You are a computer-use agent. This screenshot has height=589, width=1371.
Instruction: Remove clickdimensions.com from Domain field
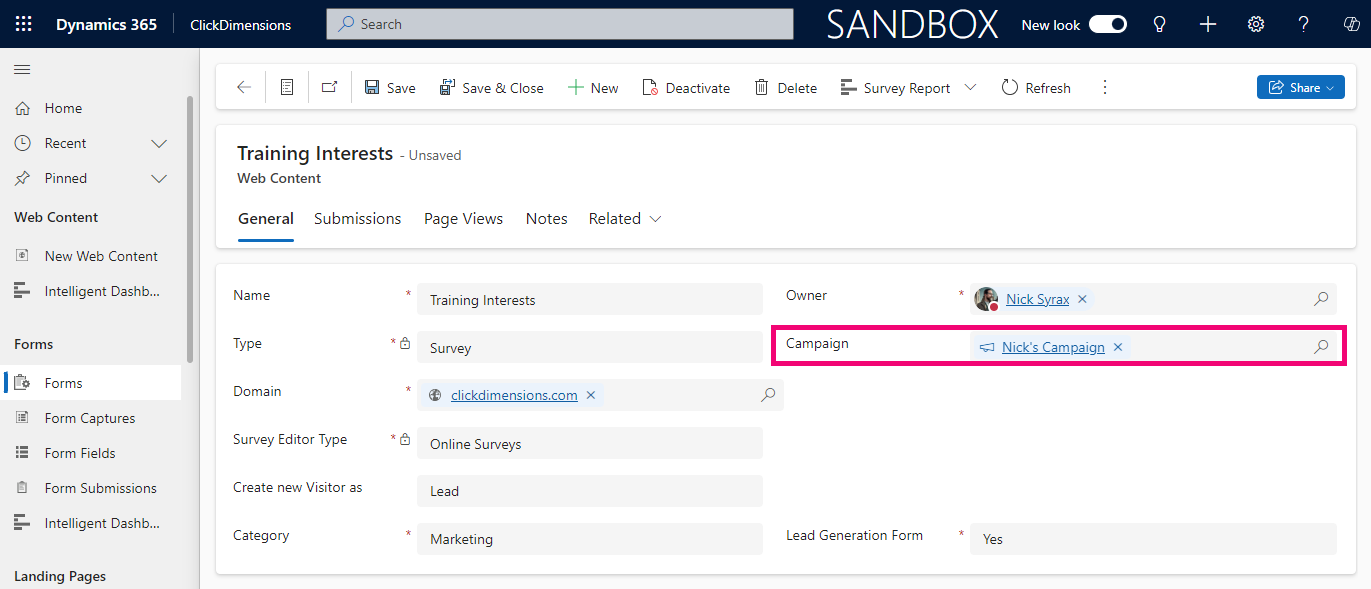[591, 395]
